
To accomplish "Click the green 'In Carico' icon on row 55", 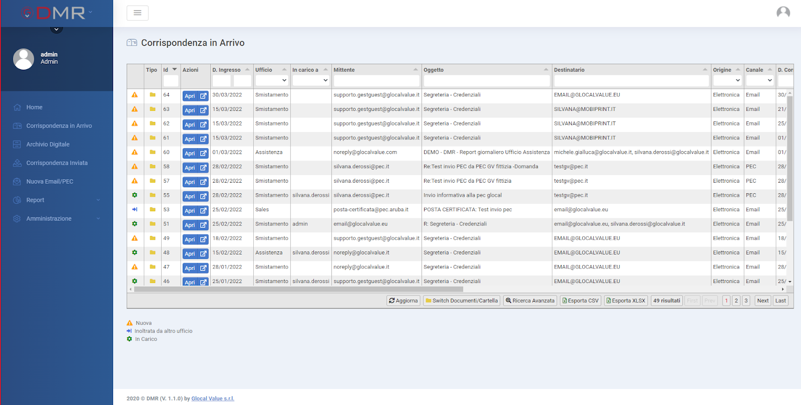I will [135, 196].
